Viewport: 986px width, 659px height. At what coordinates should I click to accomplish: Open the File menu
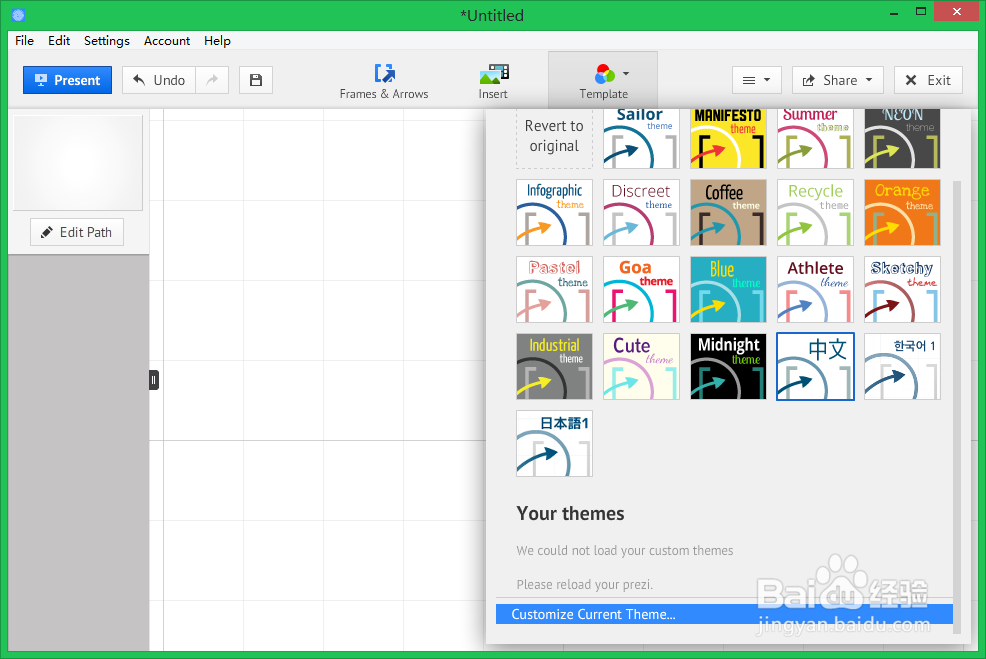coord(25,40)
